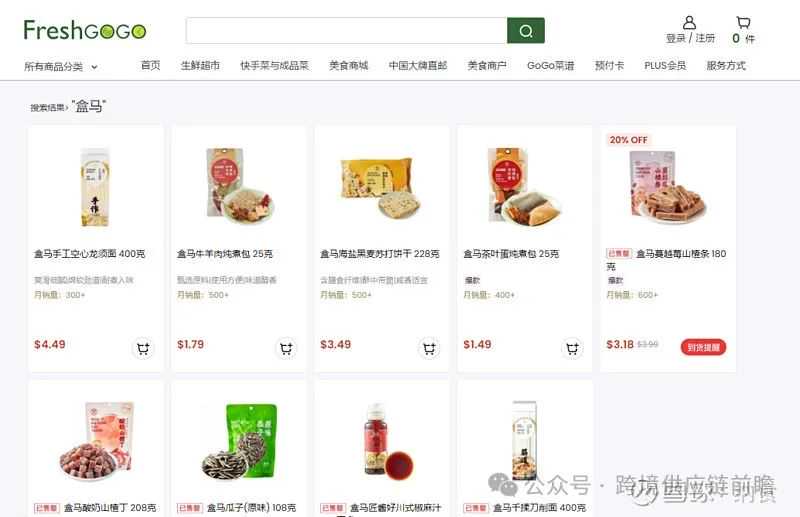Open the shopping cart icon in header
The width and height of the screenshot is (800, 517).
pos(743,22)
